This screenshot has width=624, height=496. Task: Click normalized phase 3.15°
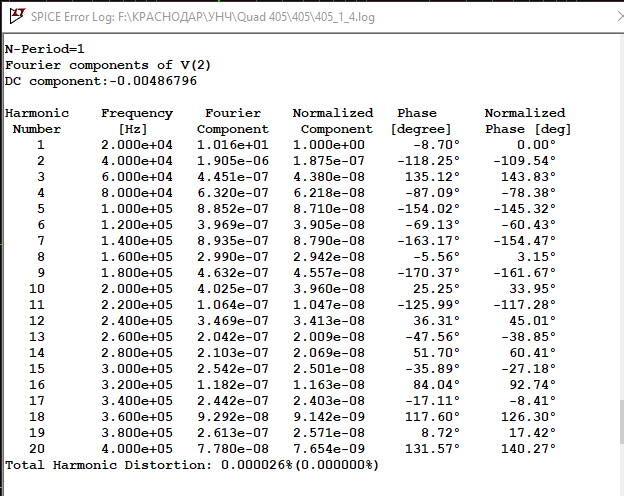click(x=536, y=257)
